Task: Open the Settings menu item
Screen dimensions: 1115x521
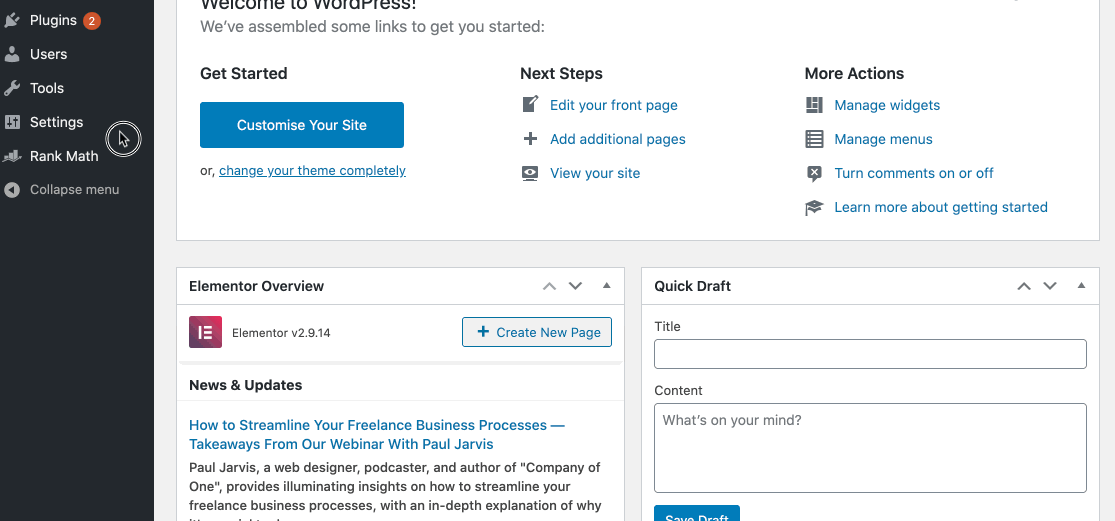Action: (x=57, y=122)
